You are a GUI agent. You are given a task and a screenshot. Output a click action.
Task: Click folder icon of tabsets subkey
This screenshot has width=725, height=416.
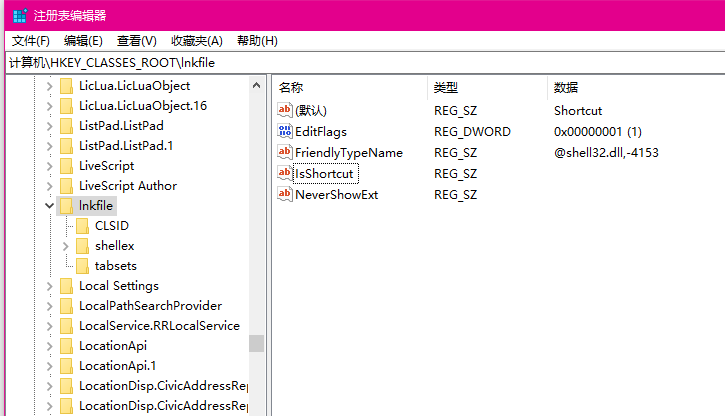(x=83, y=266)
